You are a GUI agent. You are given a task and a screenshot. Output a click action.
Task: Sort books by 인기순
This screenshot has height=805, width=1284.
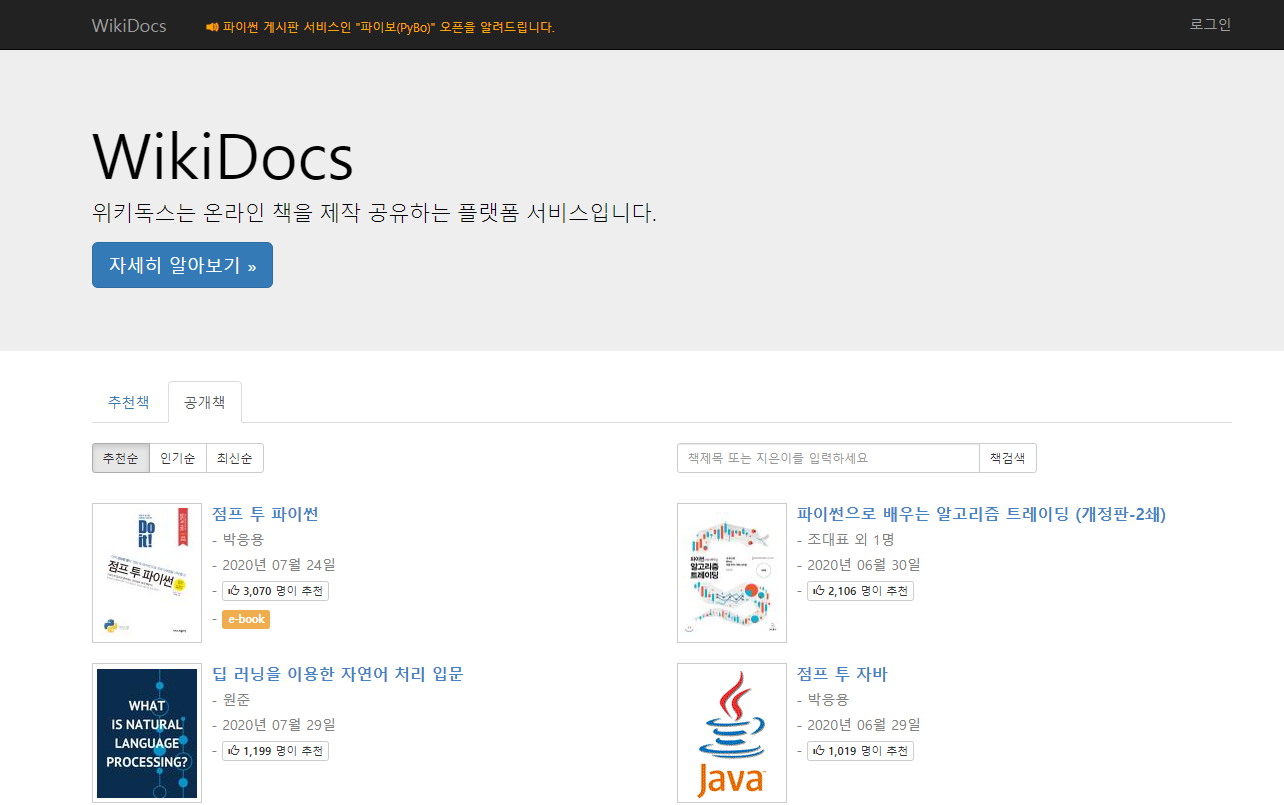click(178, 458)
